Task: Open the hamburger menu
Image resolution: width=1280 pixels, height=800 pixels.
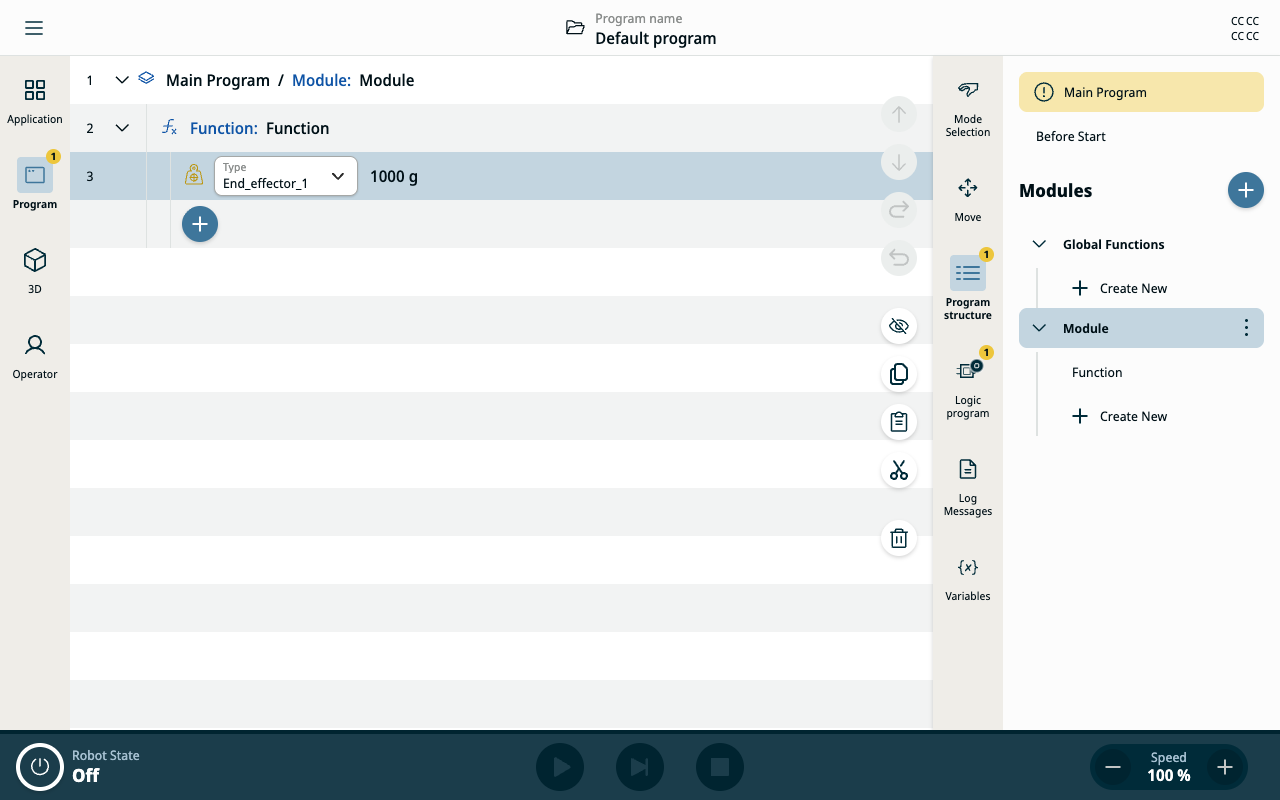Action: [34, 28]
